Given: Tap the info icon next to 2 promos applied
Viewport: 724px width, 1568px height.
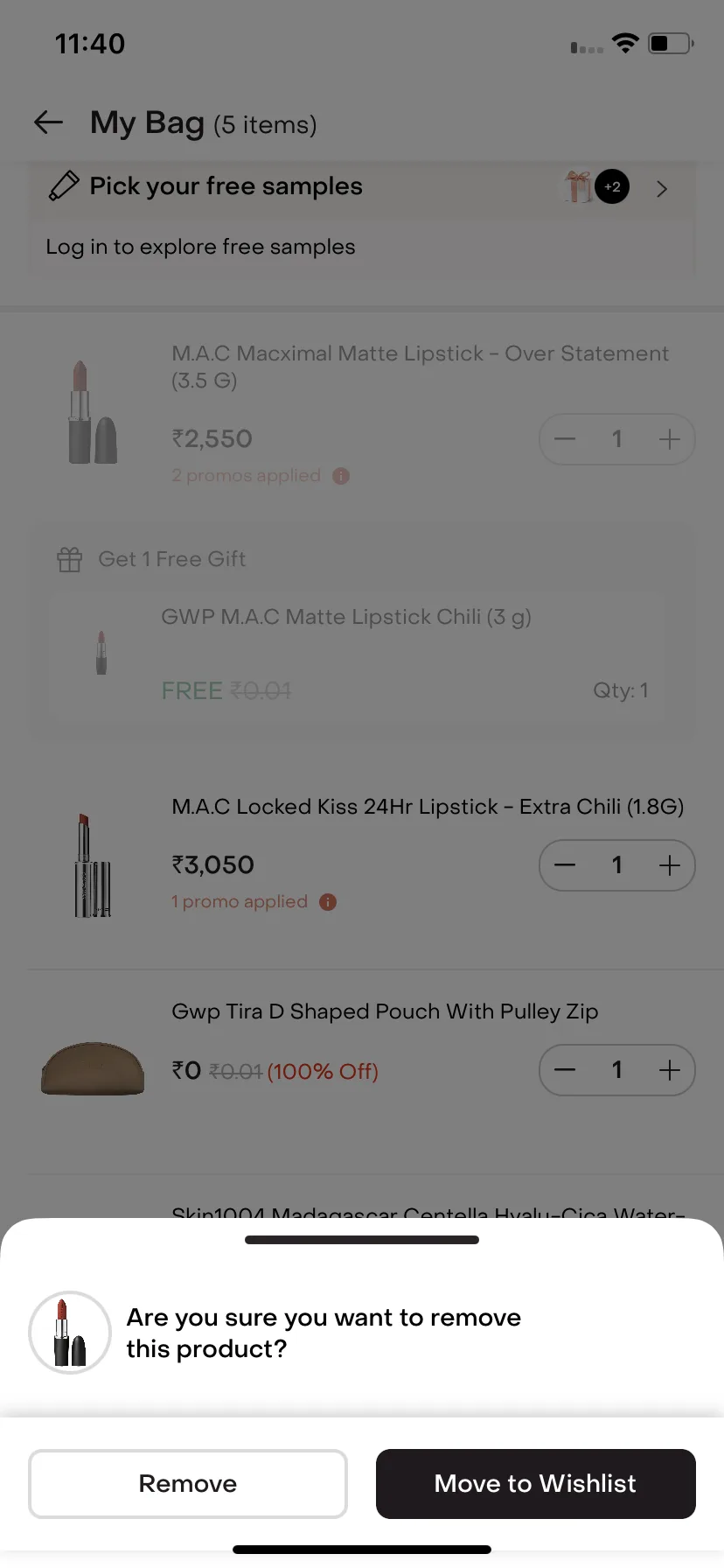Looking at the screenshot, I should (x=341, y=476).
